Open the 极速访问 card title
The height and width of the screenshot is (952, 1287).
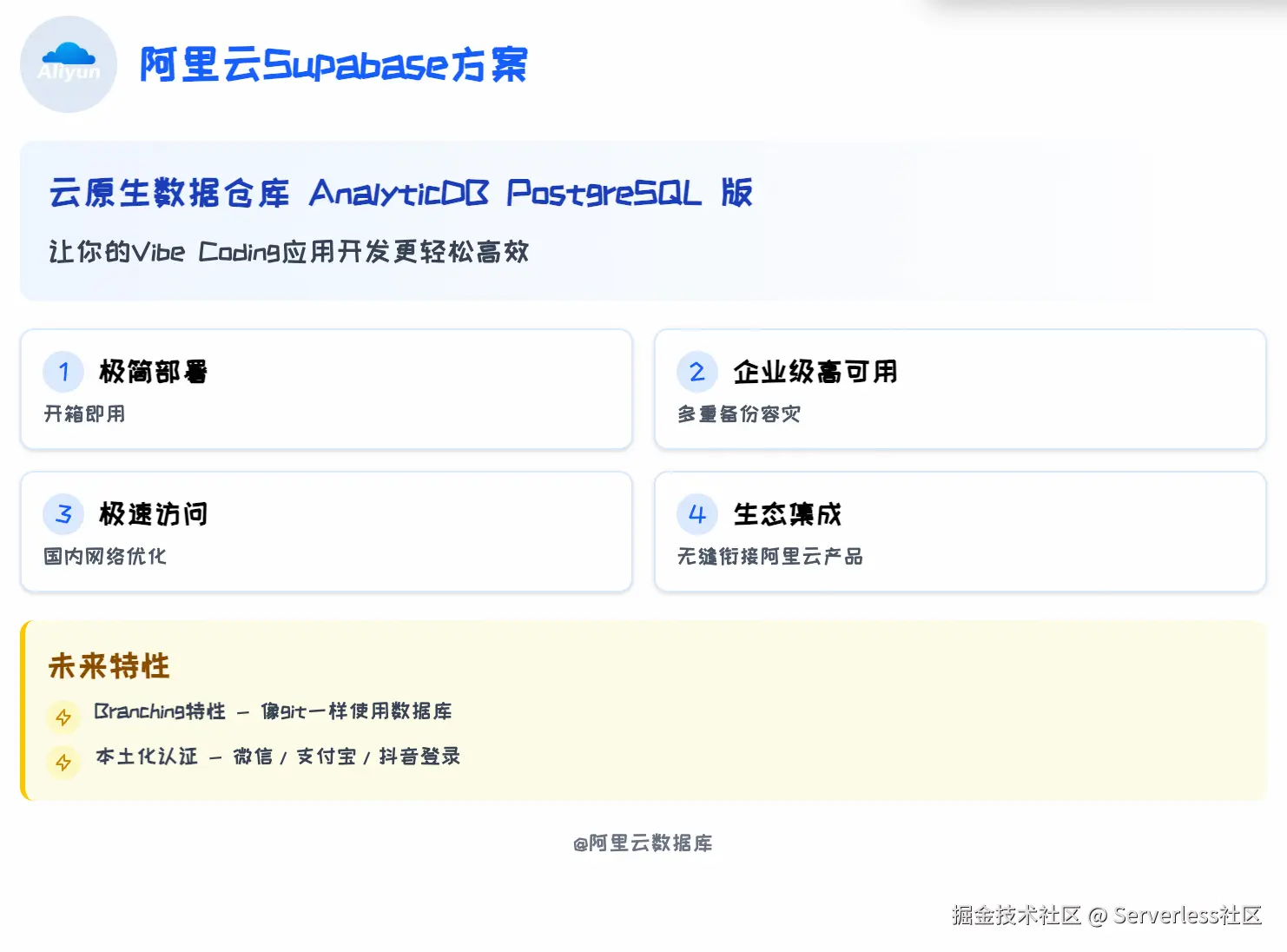coord(153,514)
